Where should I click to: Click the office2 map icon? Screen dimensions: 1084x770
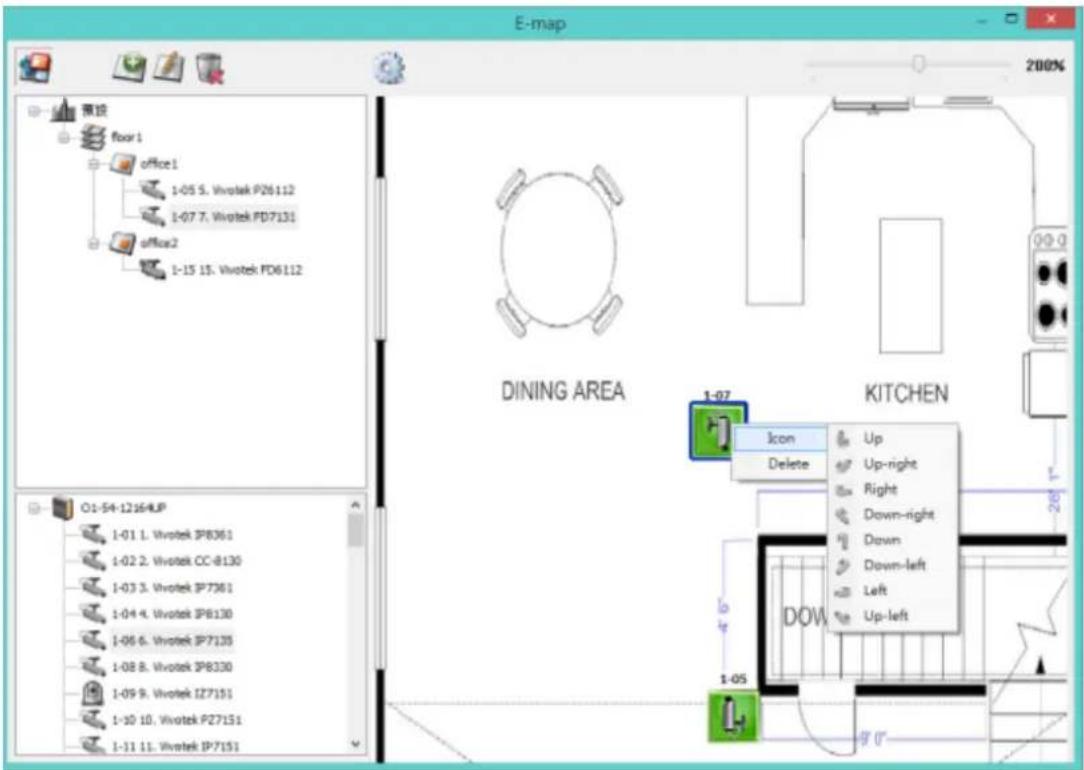tap(122, 243)
